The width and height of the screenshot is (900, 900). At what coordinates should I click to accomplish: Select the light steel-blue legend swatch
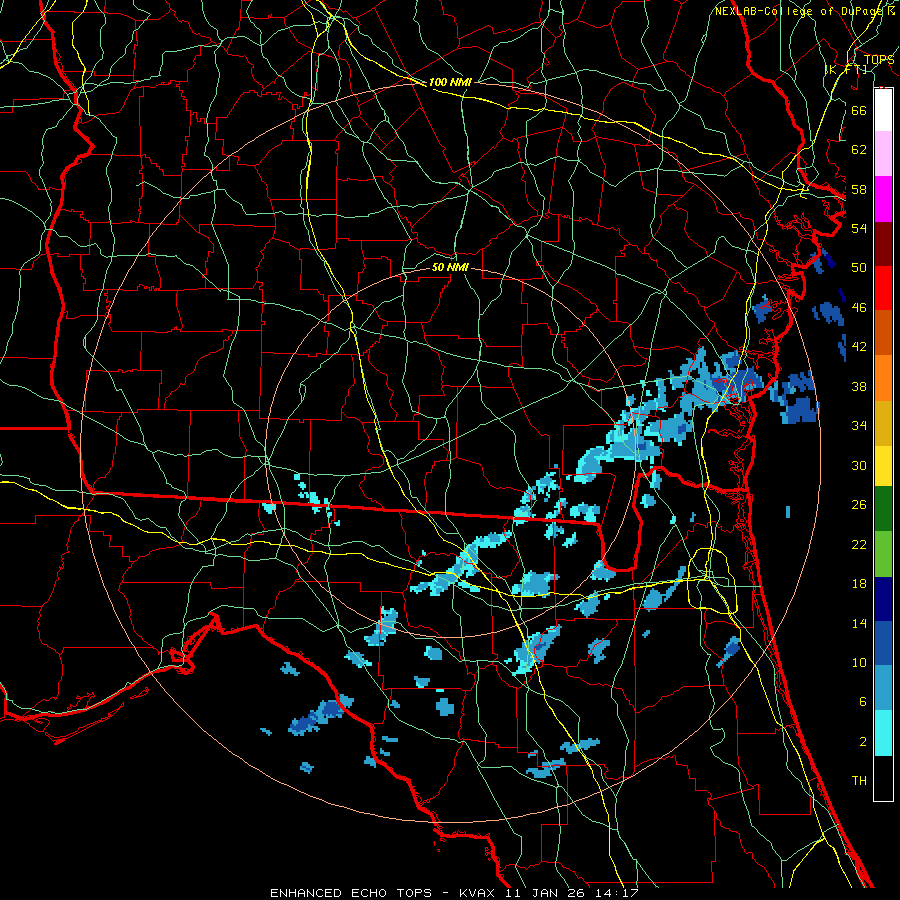883,688
